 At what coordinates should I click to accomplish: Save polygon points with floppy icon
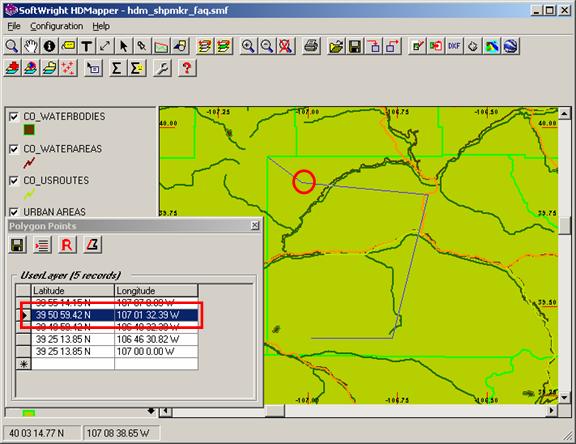17,245
